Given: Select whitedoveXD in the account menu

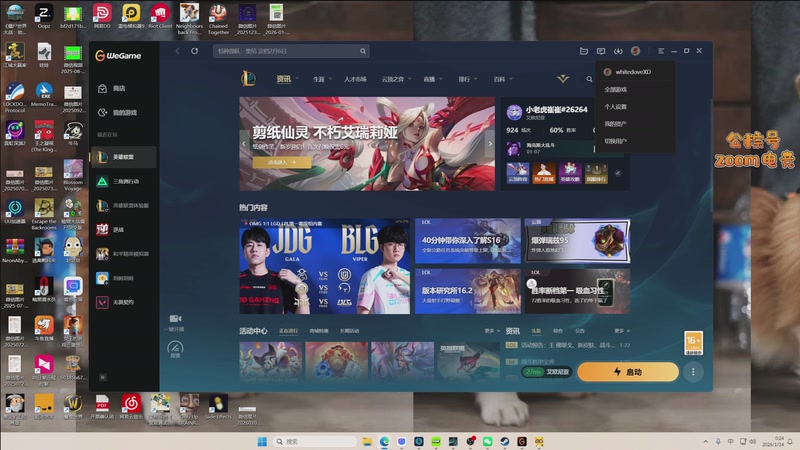Looking at the screenshot, I should 635,72.
